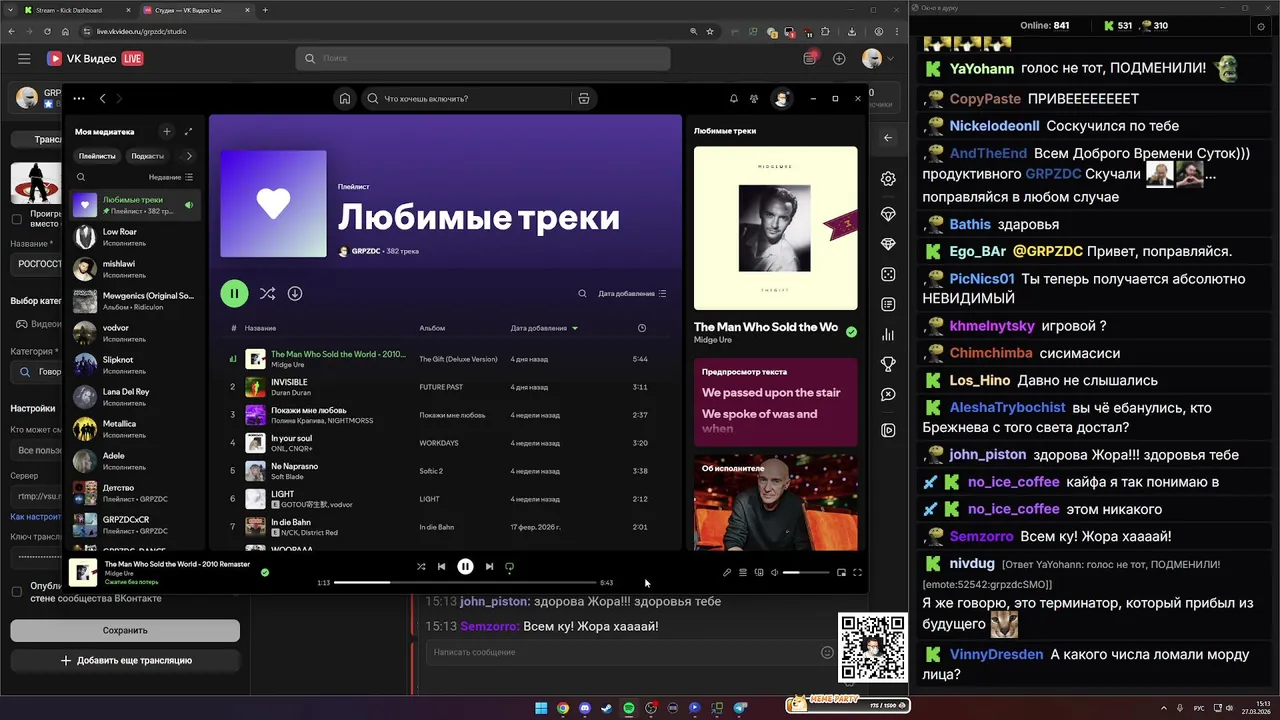Open Spotify notifications bell
1280x720 pixels.
click(734, 98)
